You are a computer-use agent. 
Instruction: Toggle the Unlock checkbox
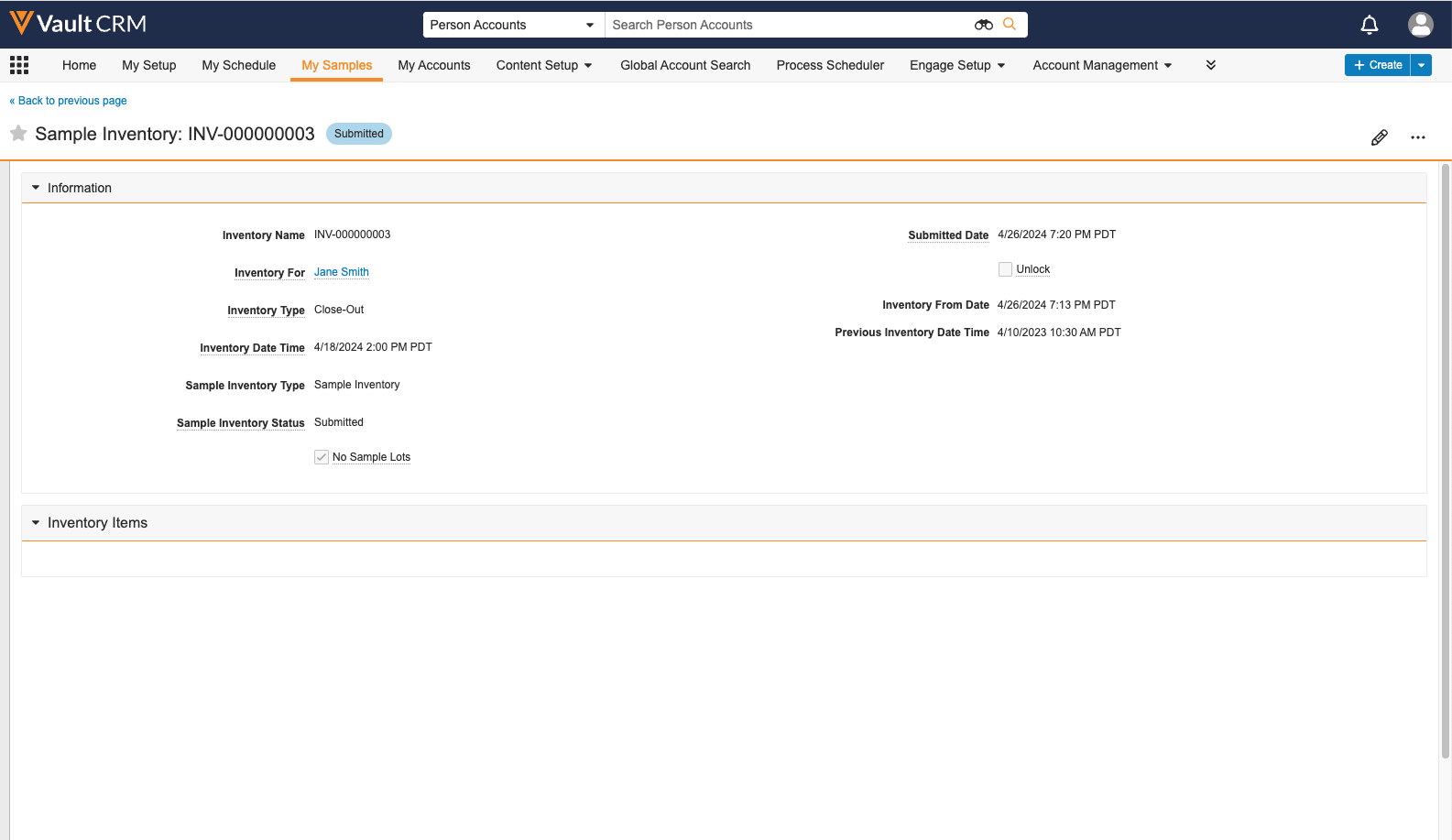pos(1005,269)
